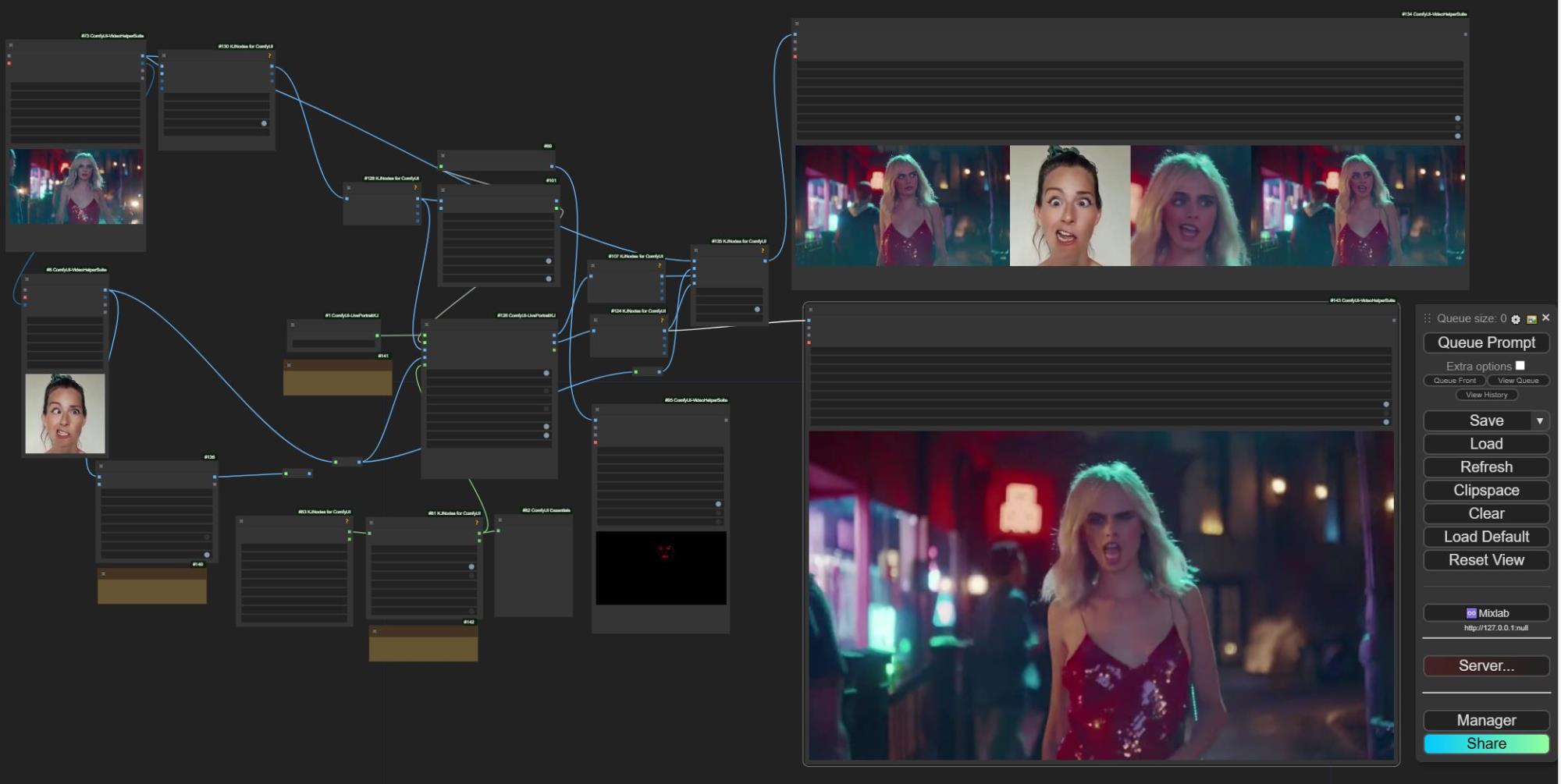Open the help question mark on node #81
Image resolution: width=1561 pixels, height=784 pixels.
[x=477, y=523]
